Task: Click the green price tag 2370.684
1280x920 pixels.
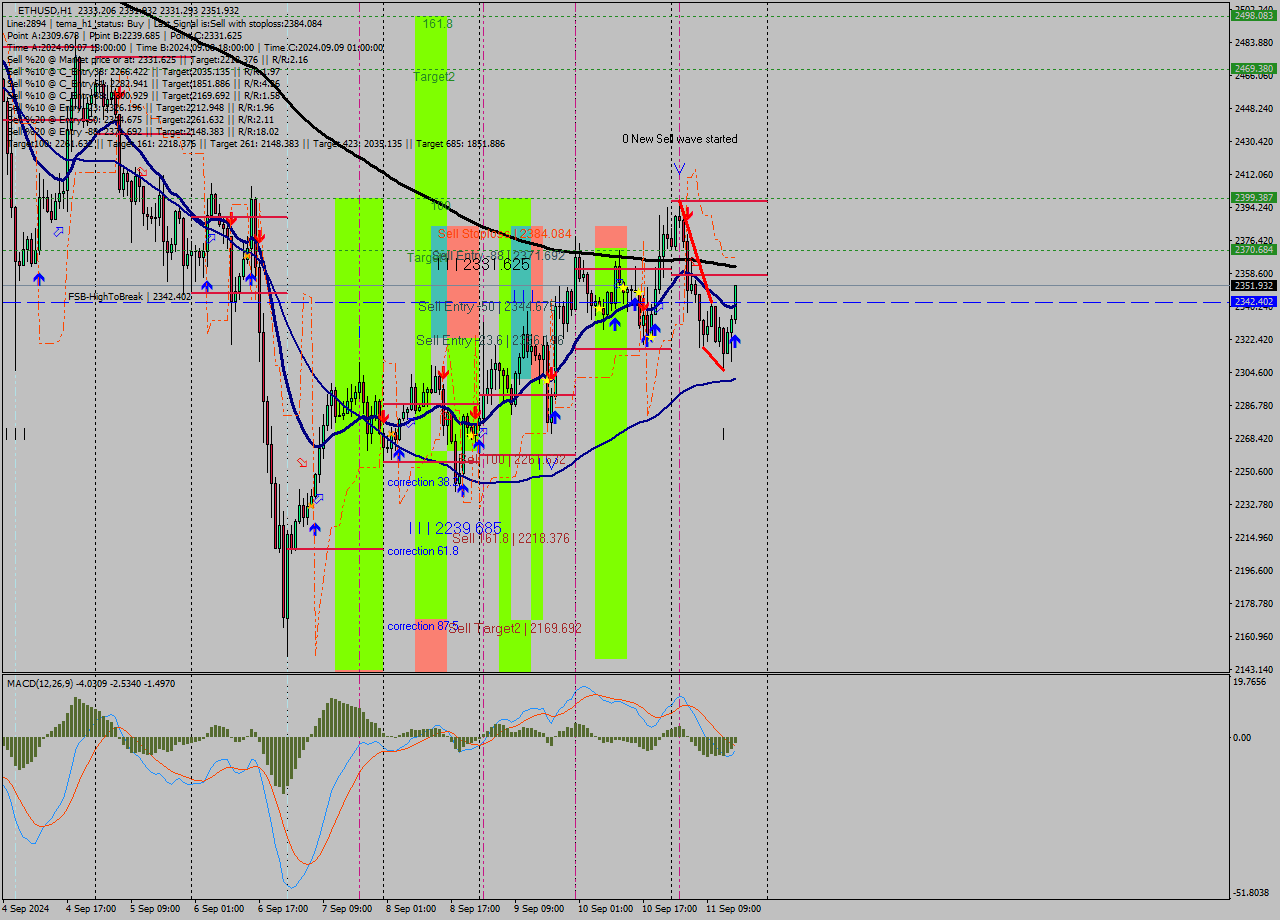Action: [x=1253, y=250]
